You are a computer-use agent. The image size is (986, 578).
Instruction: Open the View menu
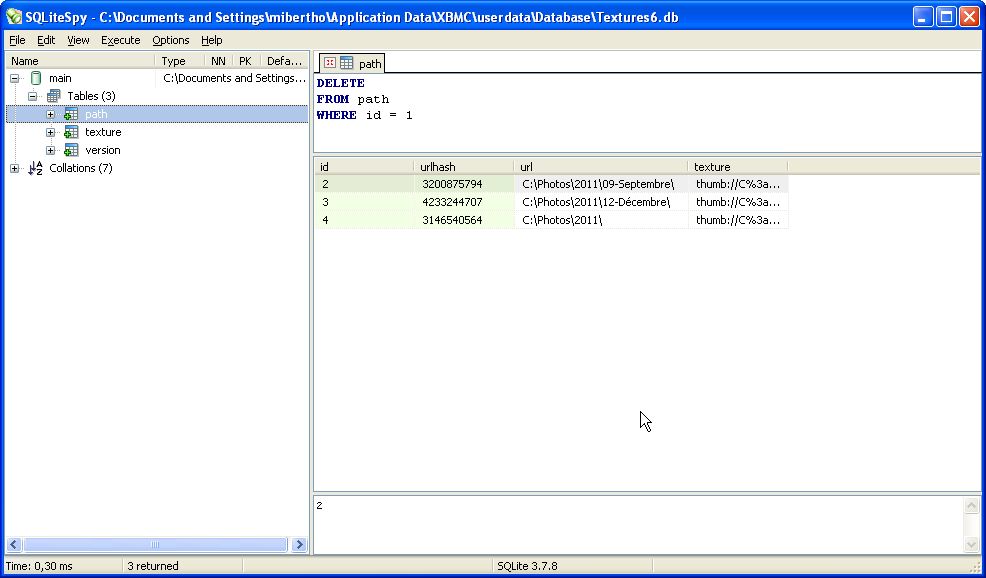pos(78,40)
